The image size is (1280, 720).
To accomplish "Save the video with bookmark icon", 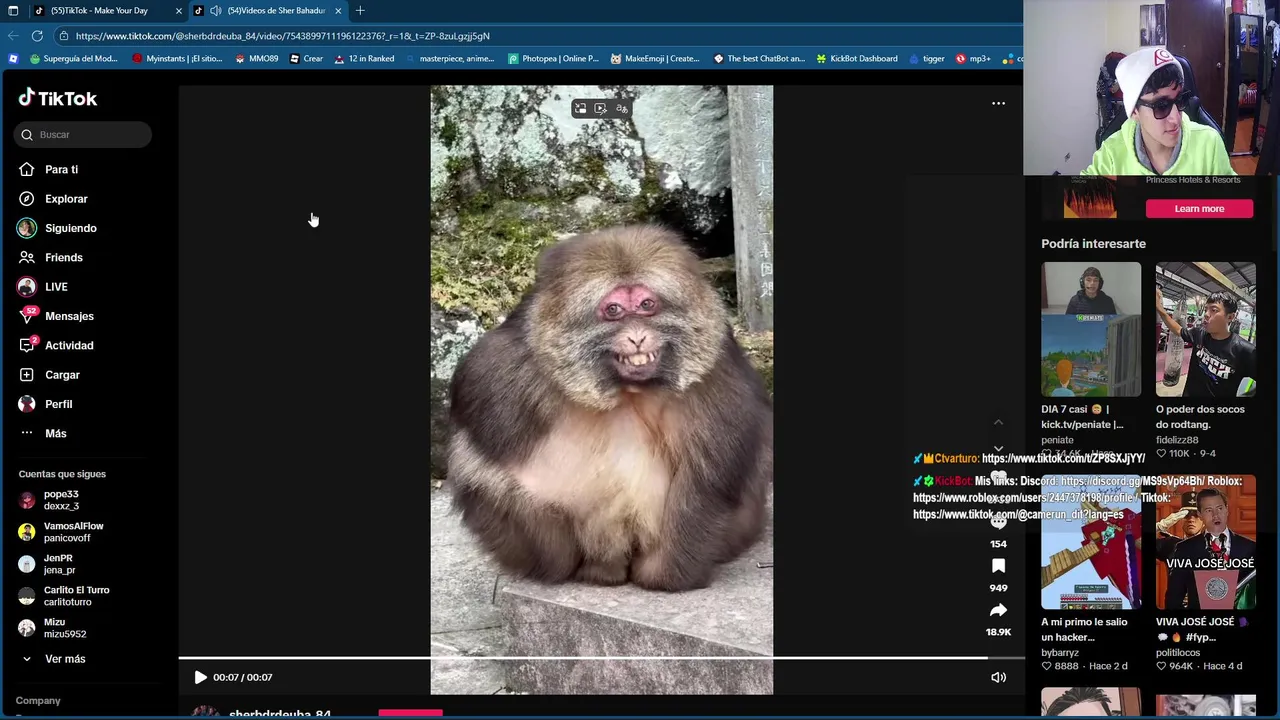I will pos(998,566).
